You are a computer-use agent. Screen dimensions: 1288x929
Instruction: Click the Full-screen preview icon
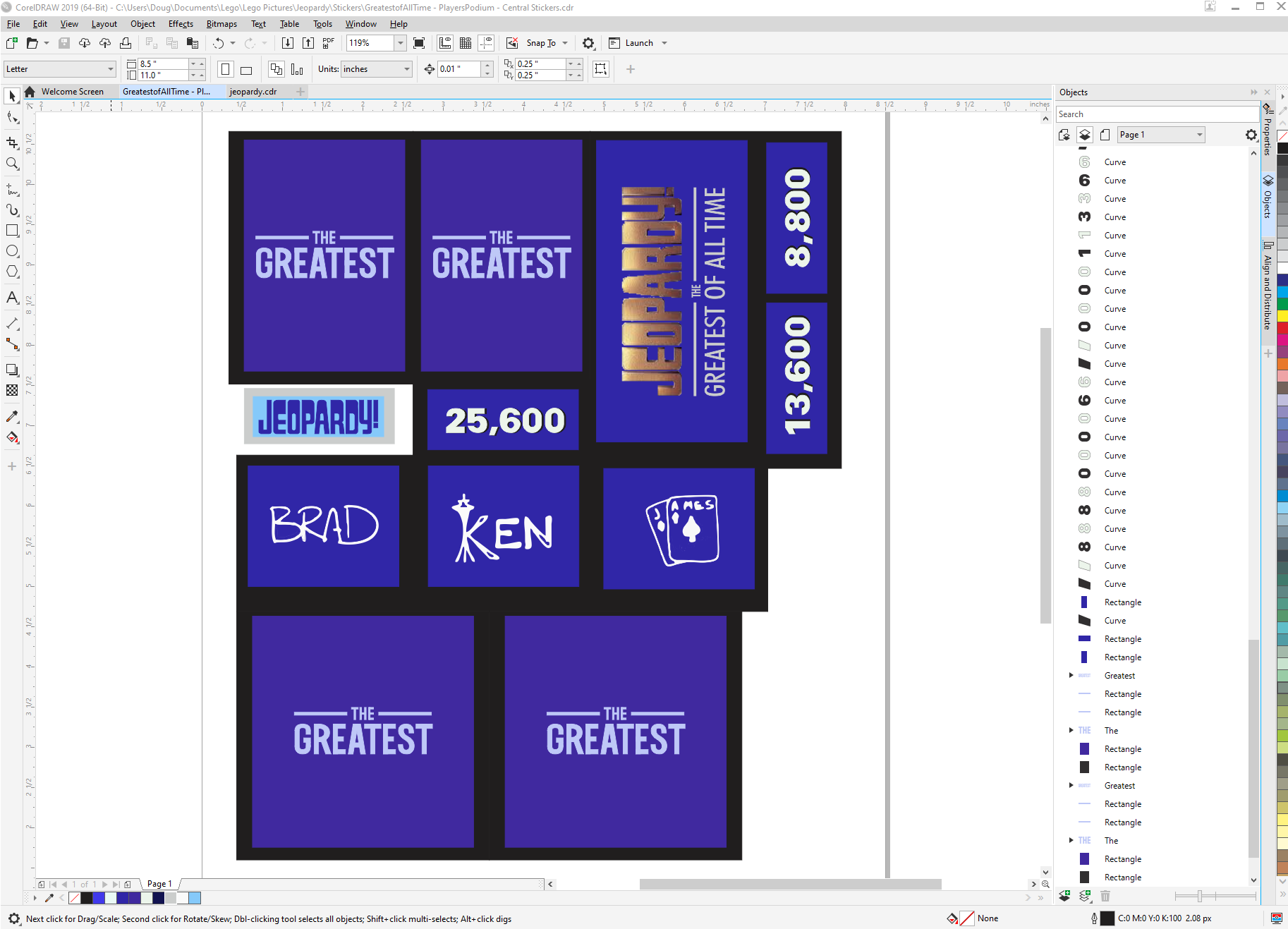(419, 43)
